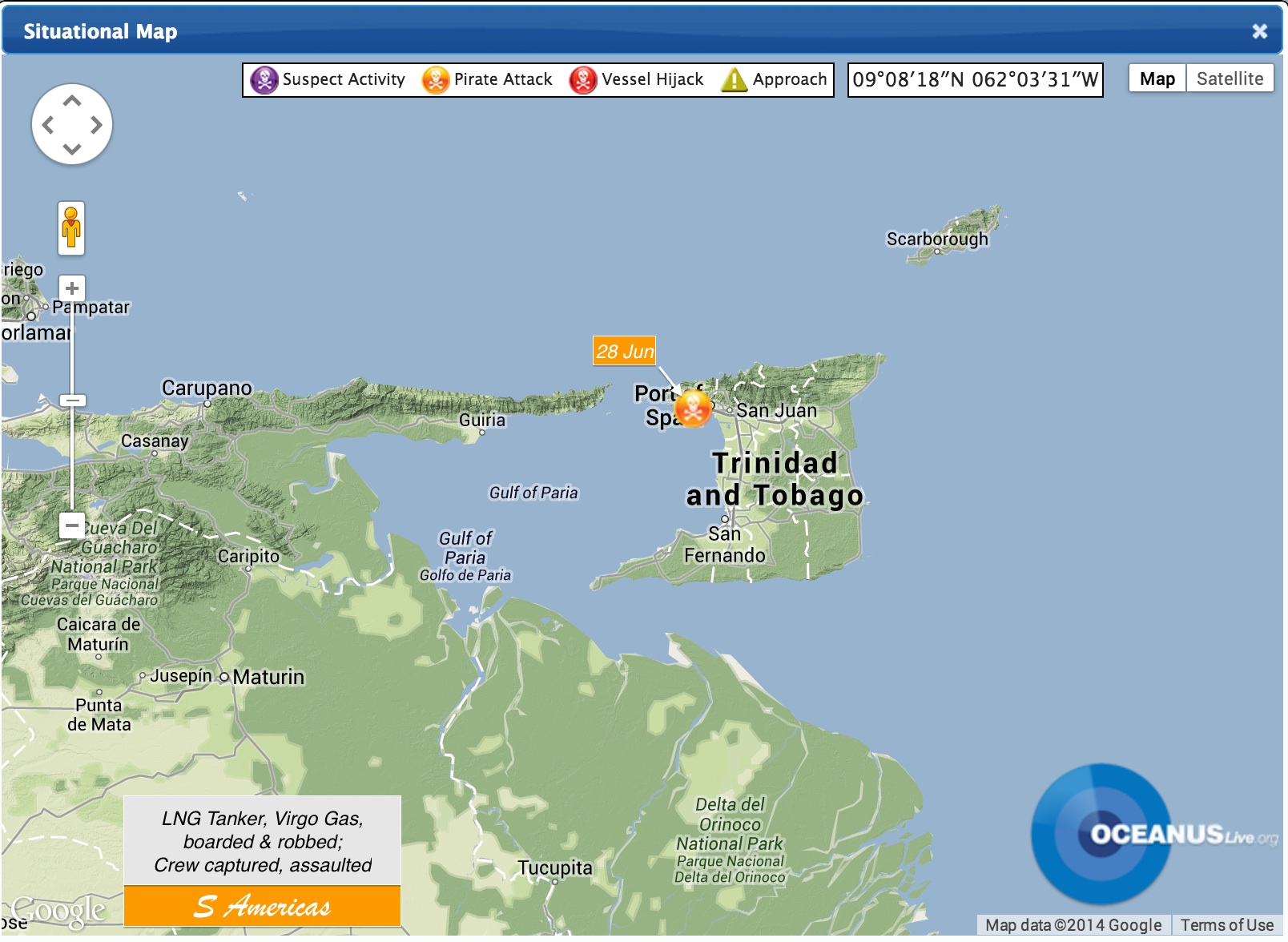
Task: Click the 28 Jun date label
Action: coord(624,351)
